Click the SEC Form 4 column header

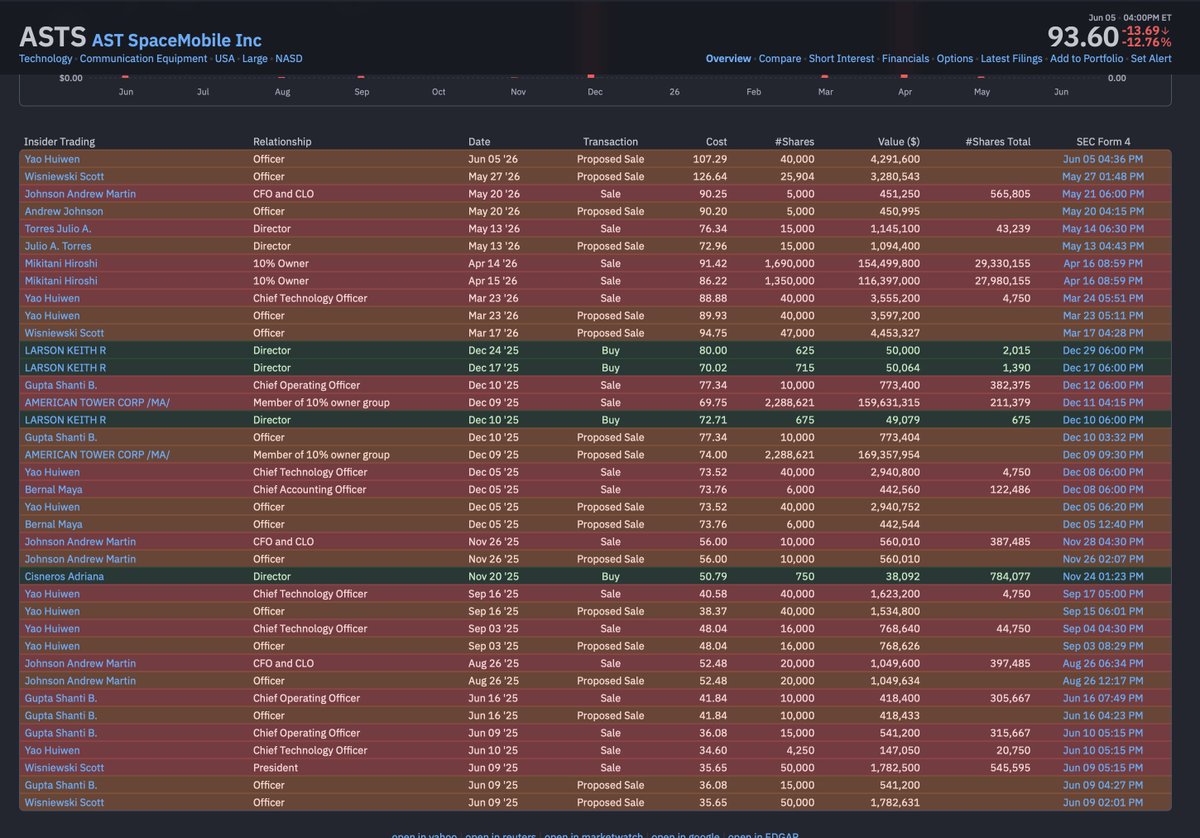(x=1104, y=142)
